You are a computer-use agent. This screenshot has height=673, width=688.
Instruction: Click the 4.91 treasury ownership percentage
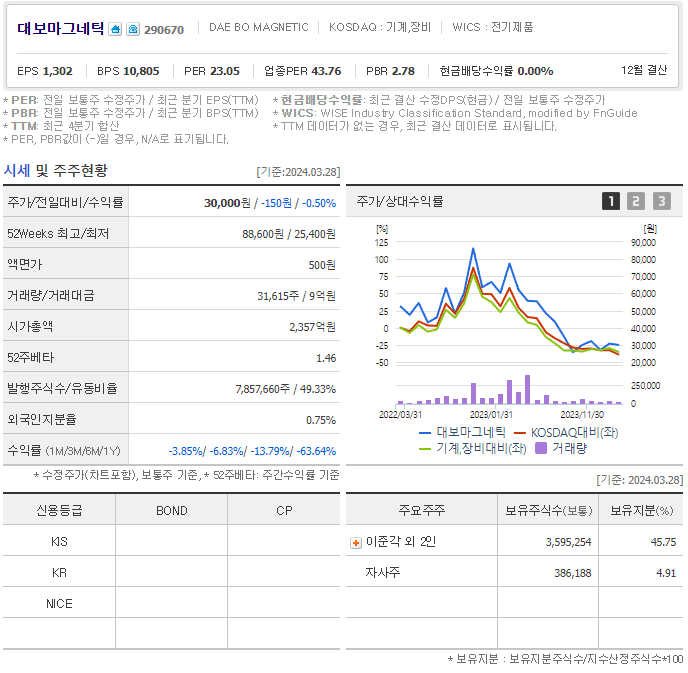666,573
